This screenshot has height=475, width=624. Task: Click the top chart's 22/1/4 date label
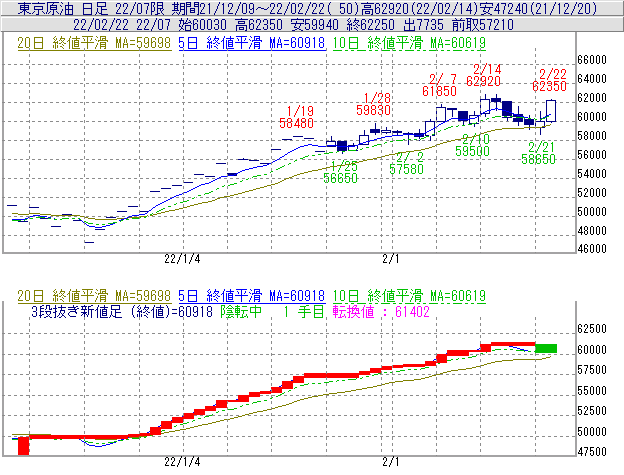(x=182, y=259)
